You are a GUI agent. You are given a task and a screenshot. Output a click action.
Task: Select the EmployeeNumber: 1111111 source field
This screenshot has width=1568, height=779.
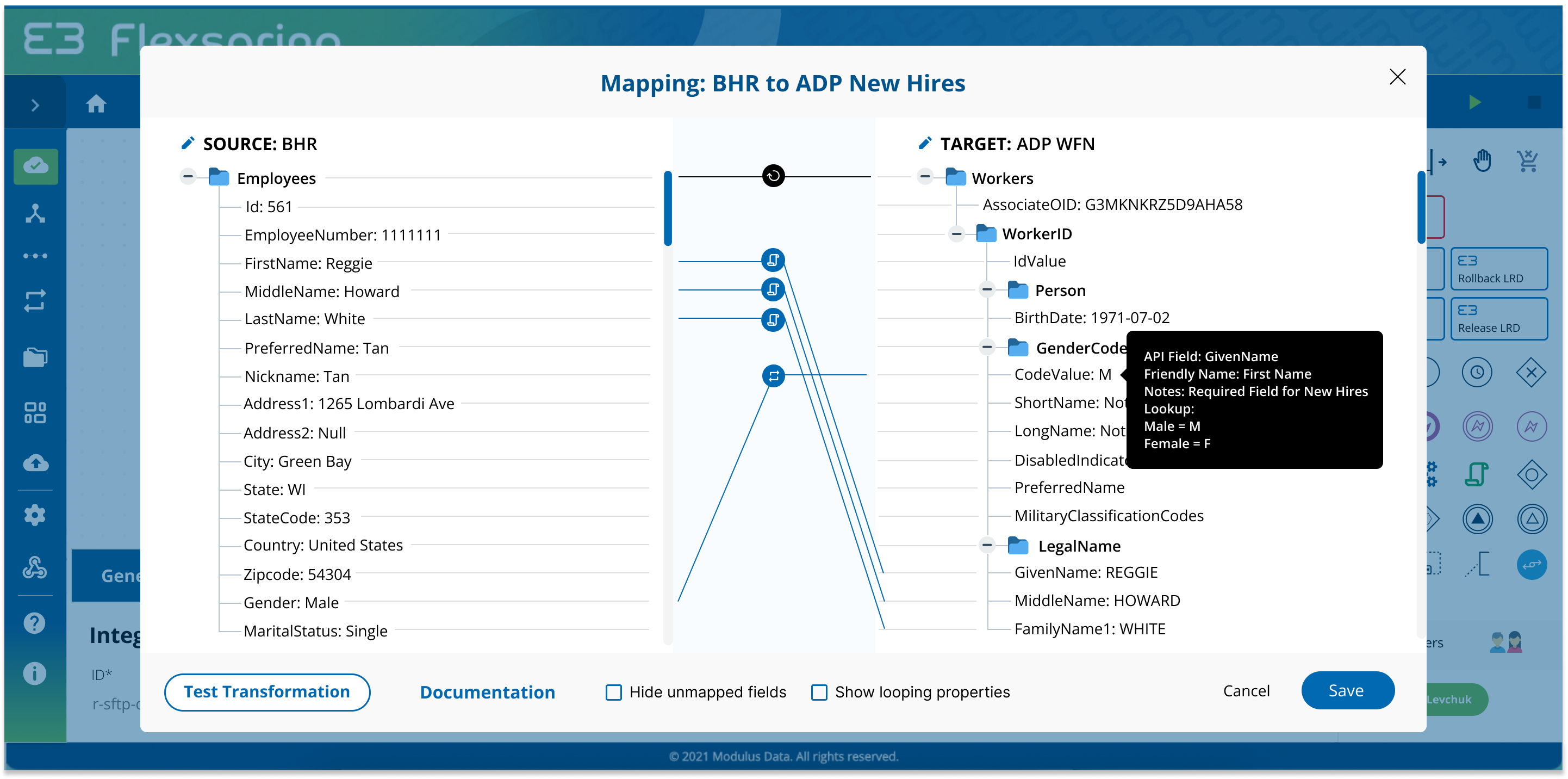pyautogui.click(x=343, y=235)
